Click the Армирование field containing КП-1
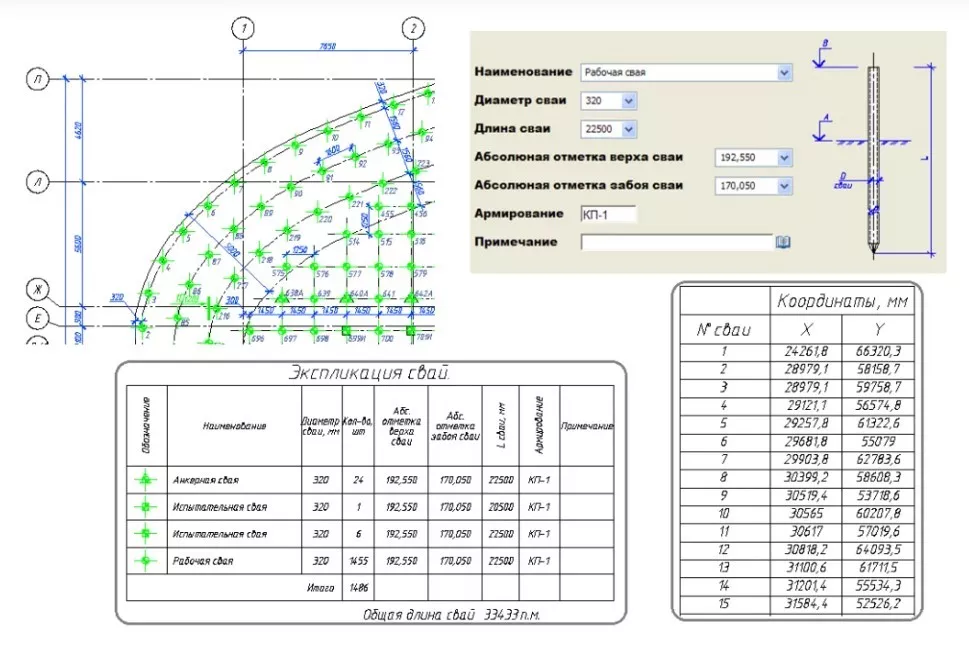Image resolution: width=969 pixels, height=645 pixels. (610, 213)
